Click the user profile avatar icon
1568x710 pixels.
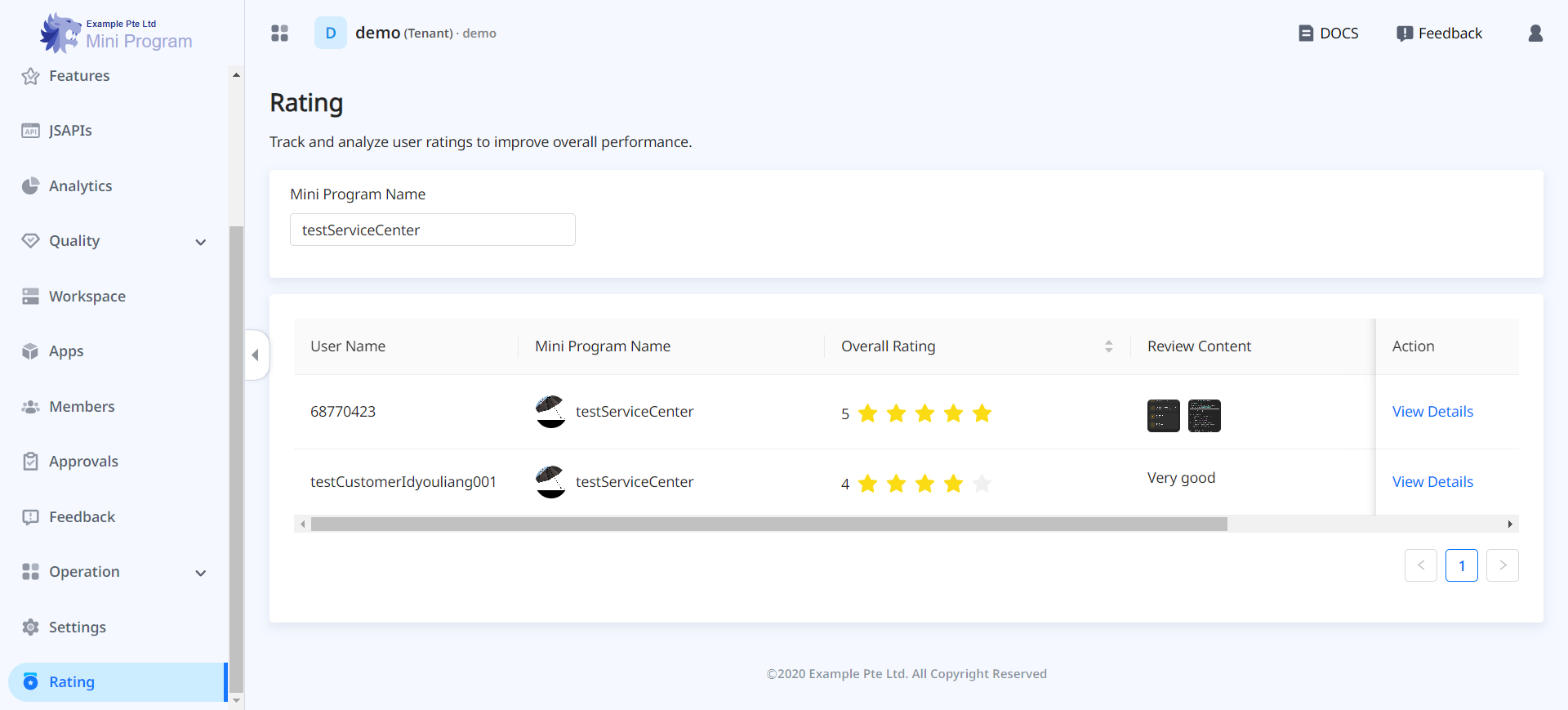coord(1535,33)
